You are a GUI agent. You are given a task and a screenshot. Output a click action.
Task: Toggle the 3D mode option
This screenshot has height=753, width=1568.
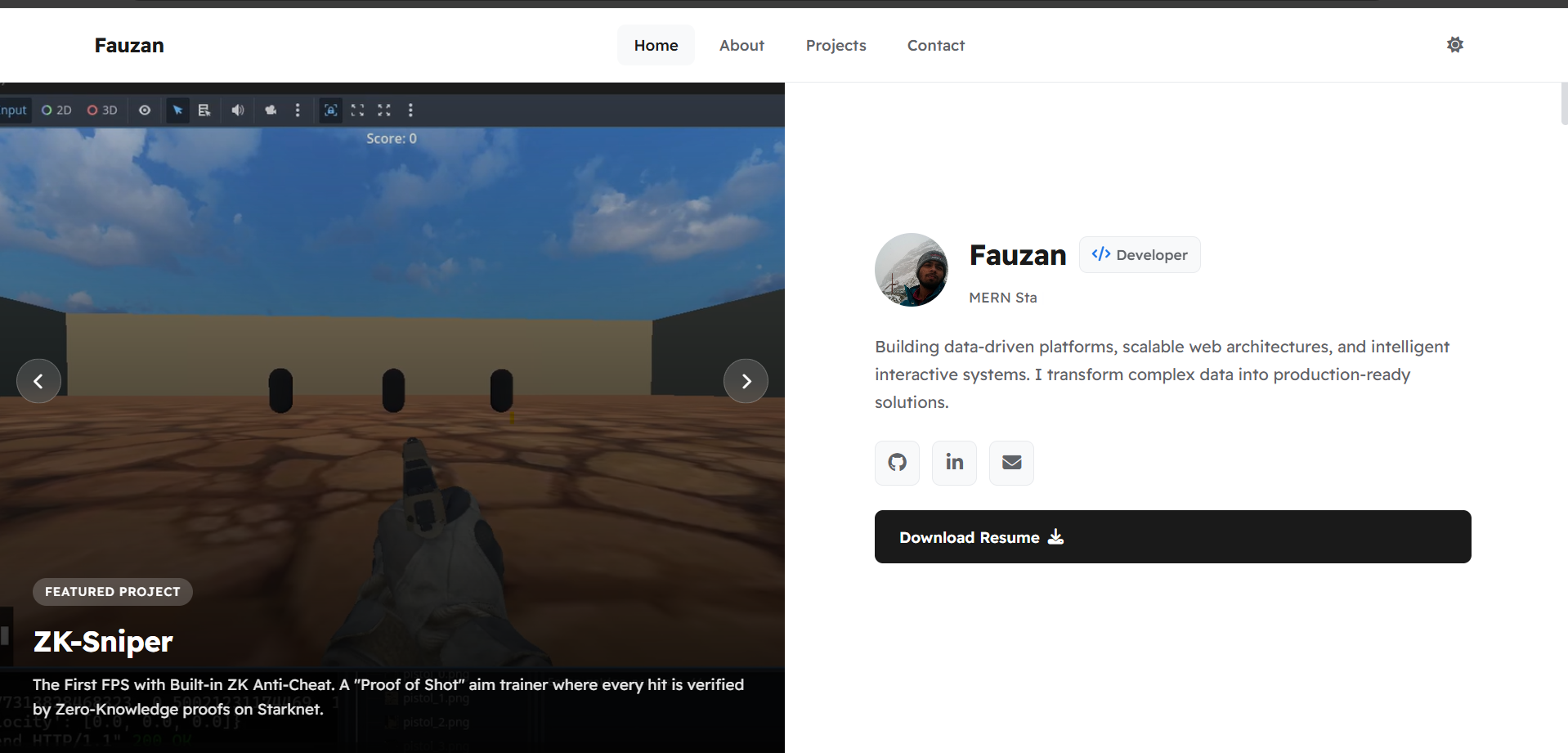[102, 110]
